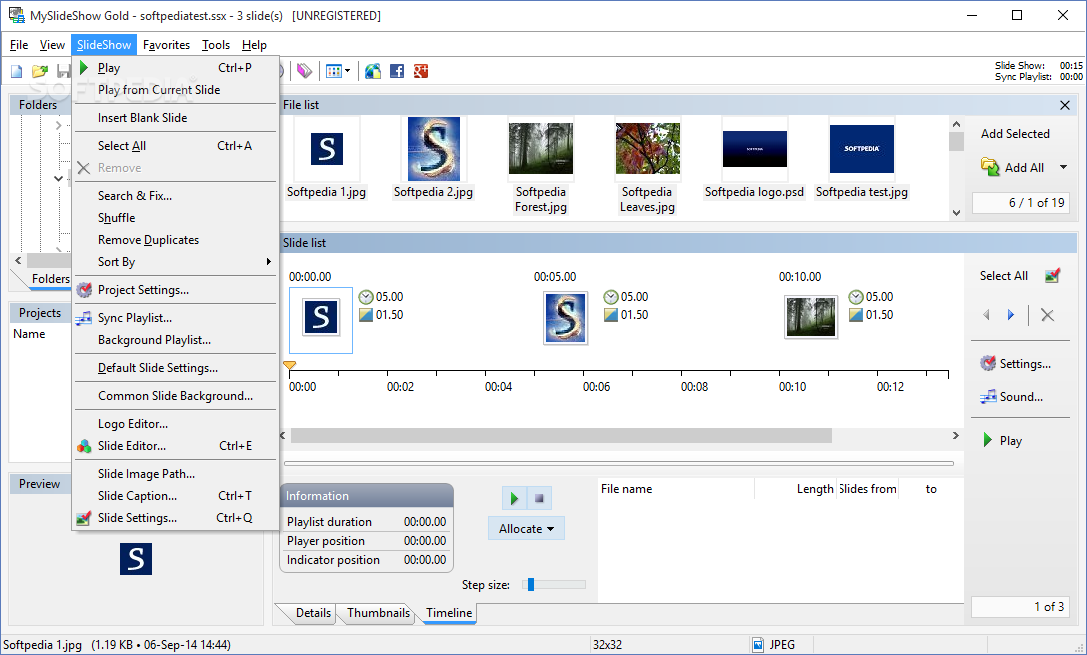This screenshot has height=655, width=1087.
Task: Switch to the Thumbnails tab
Action: [379, 613]
